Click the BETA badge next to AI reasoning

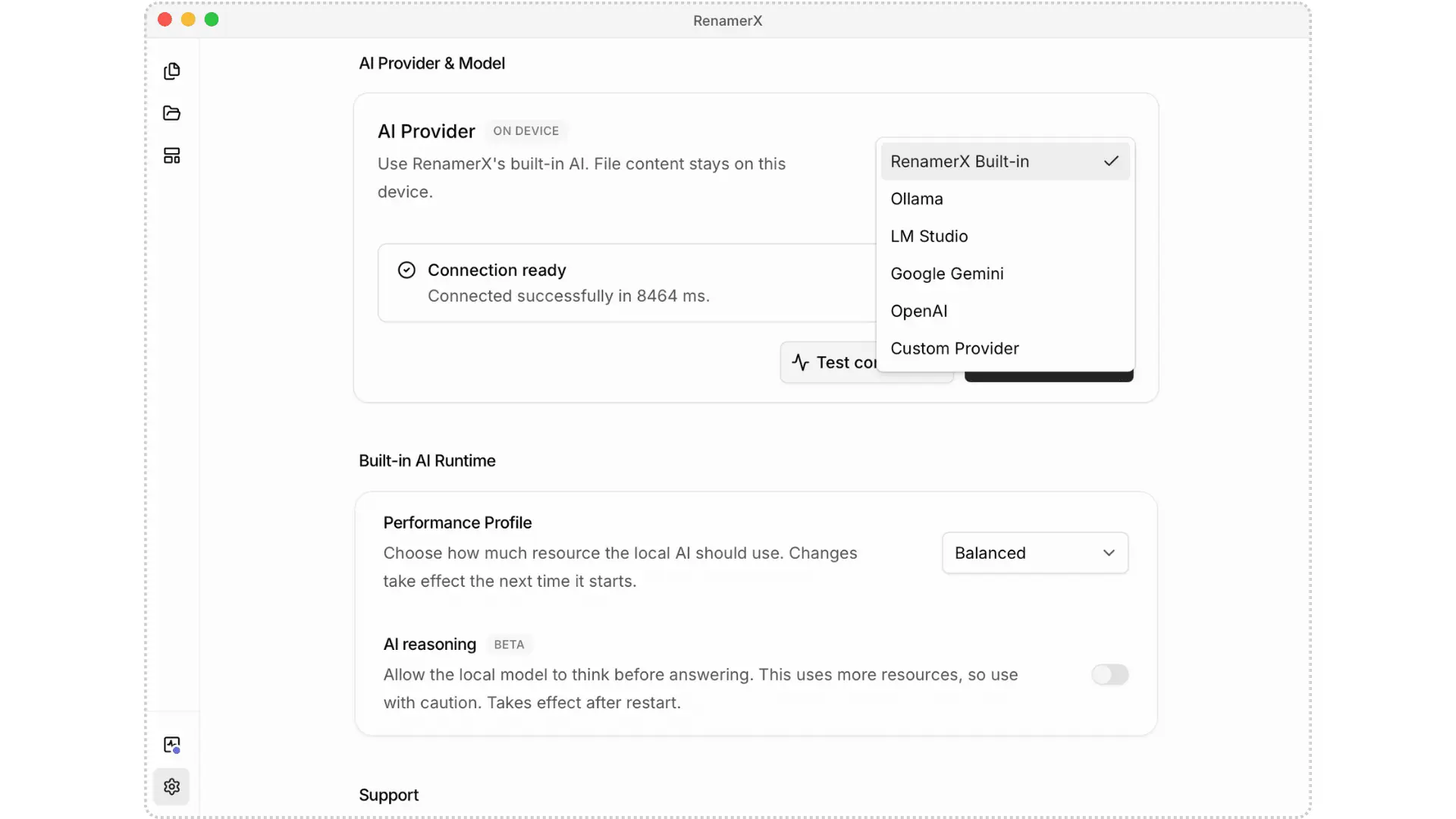click(x=509, y=645)
